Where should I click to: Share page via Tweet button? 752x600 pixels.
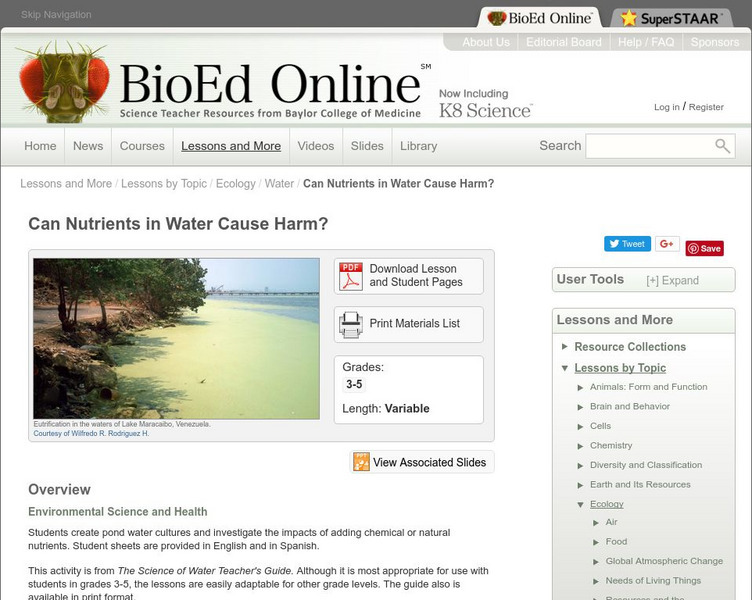(627, 244)
